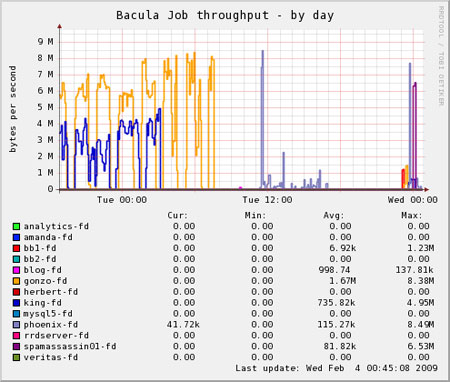
Task: Click the 'Cur:' column header
Action: coord(178,215)
